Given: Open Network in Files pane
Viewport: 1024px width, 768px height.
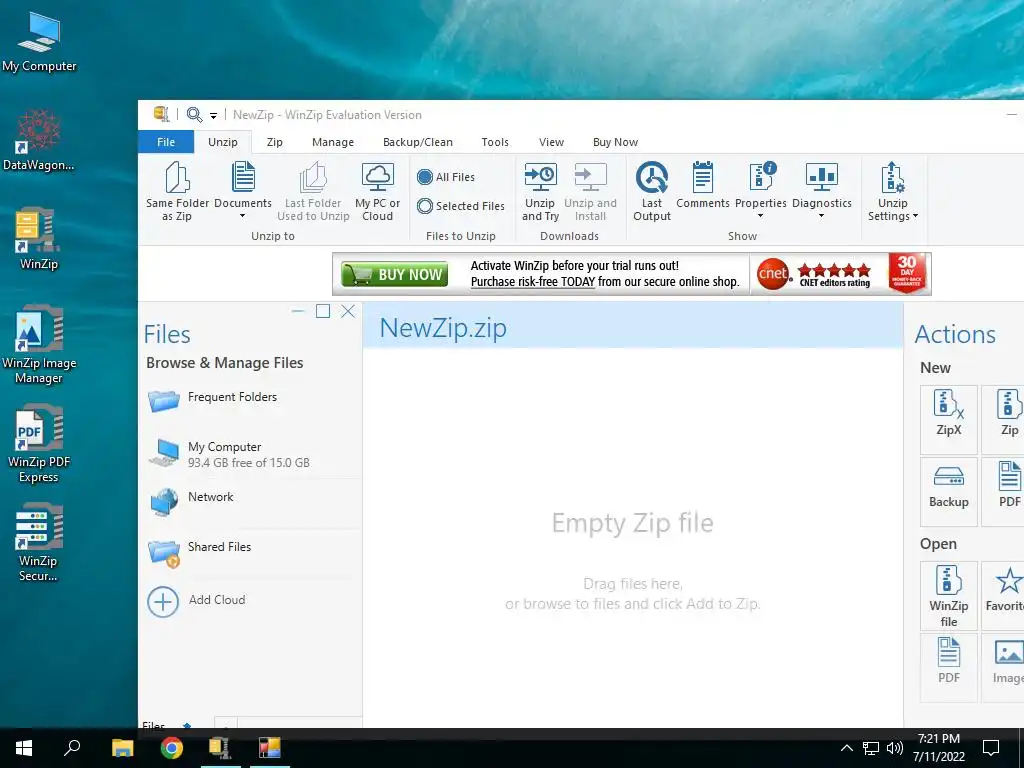Looking at the screenshot, I should pyautogui.click(x=253, y=502).
